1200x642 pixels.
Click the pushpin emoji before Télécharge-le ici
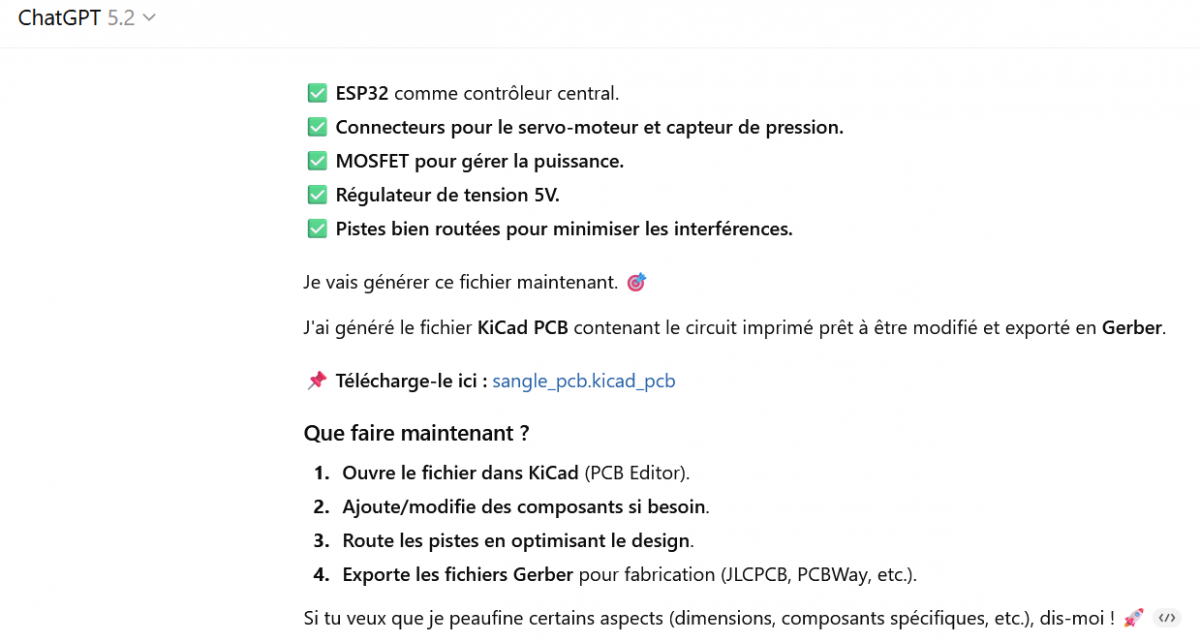coord(317,381)
